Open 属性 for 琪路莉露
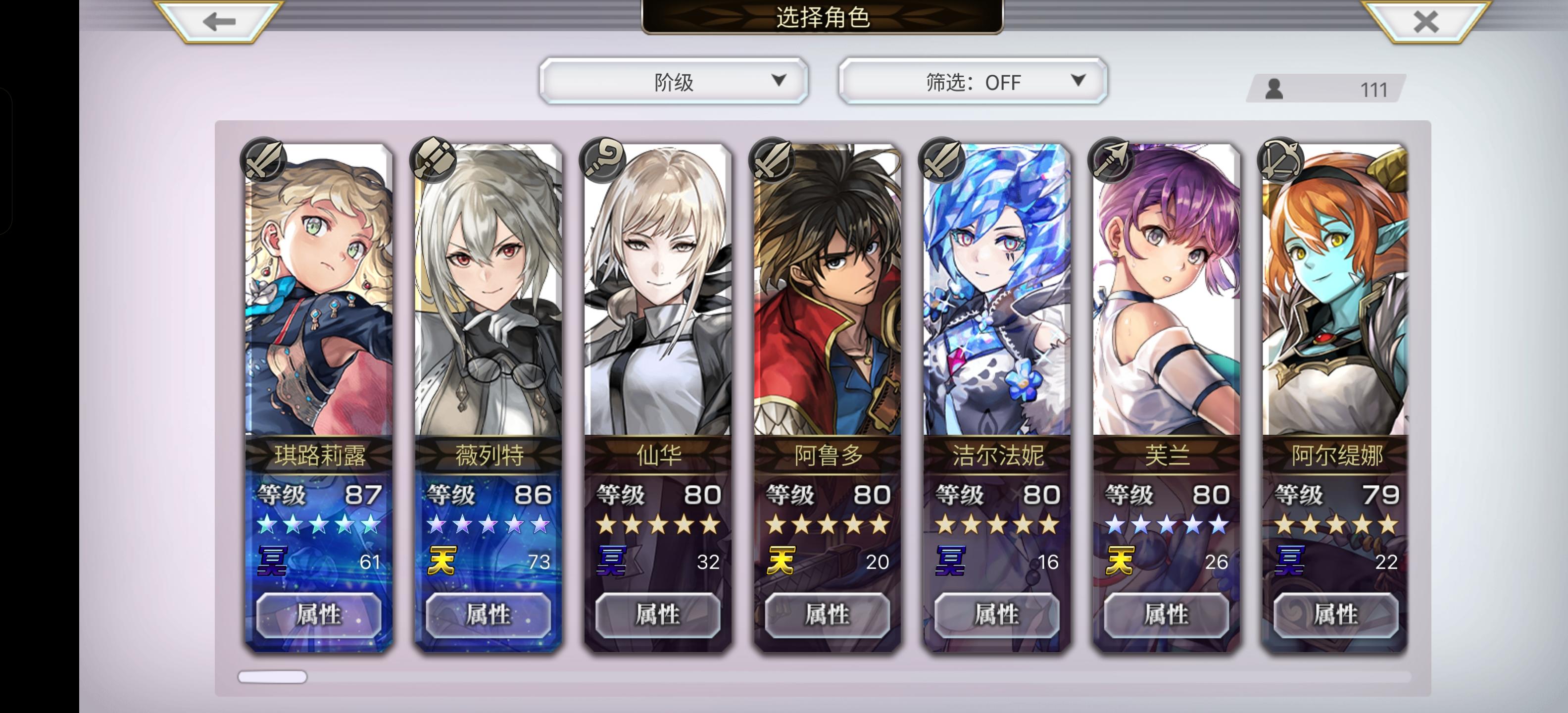This screenshot has height=713, width=1568. (319, 615)
